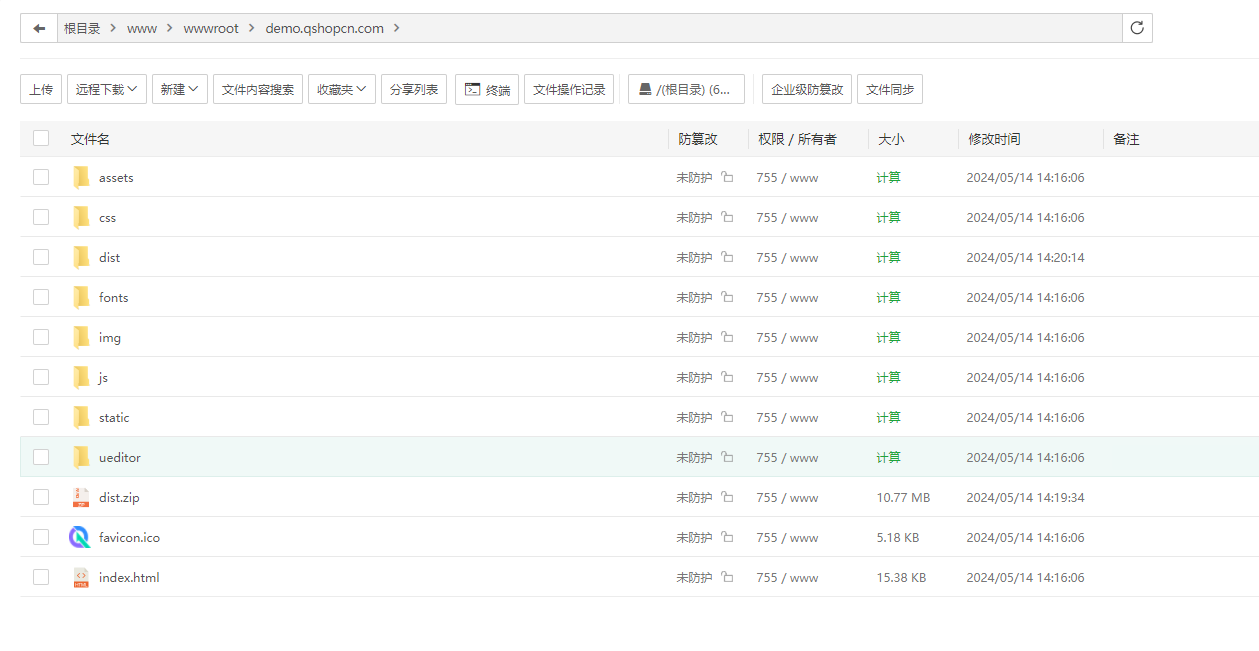The height and width of the screenshot is (651, 1259).
Task: Tick the select-all checkbox in header
Action: (41, 138)
